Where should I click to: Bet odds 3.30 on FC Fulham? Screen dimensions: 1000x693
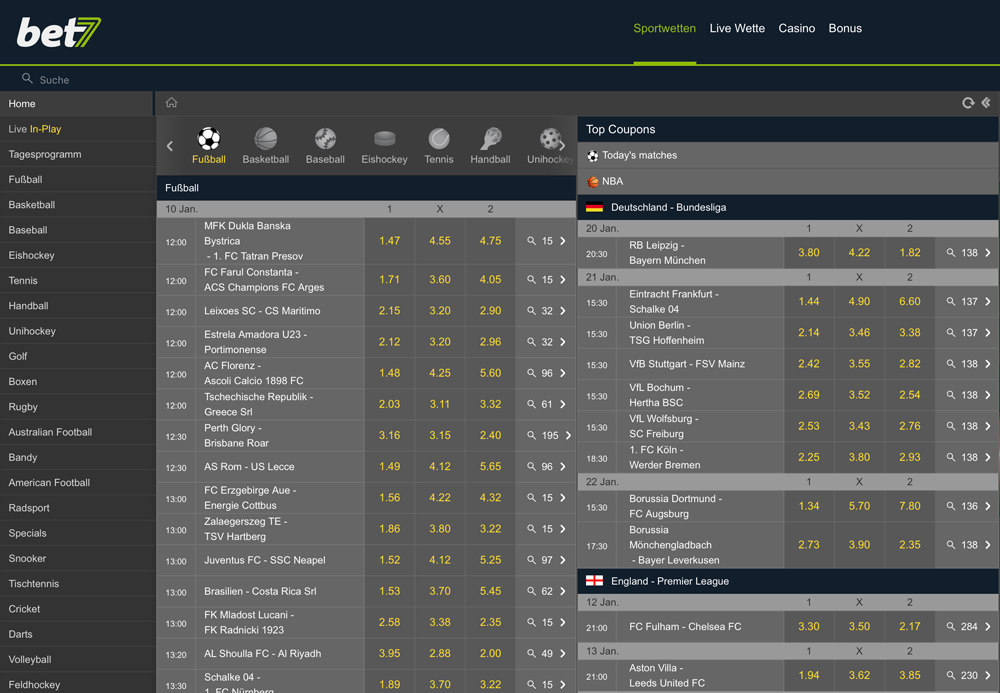[809, 626]
